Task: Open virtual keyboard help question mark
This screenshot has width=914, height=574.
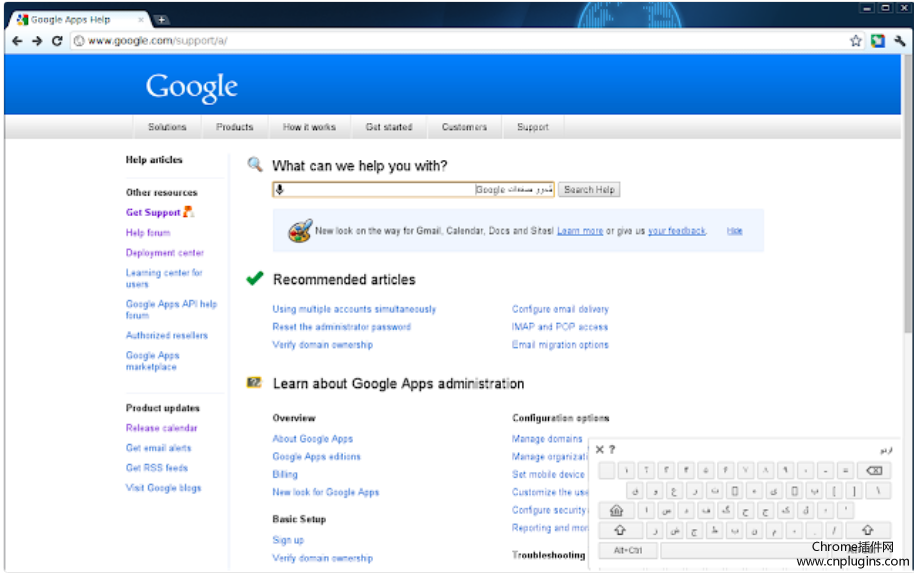Action: [612, 449]
